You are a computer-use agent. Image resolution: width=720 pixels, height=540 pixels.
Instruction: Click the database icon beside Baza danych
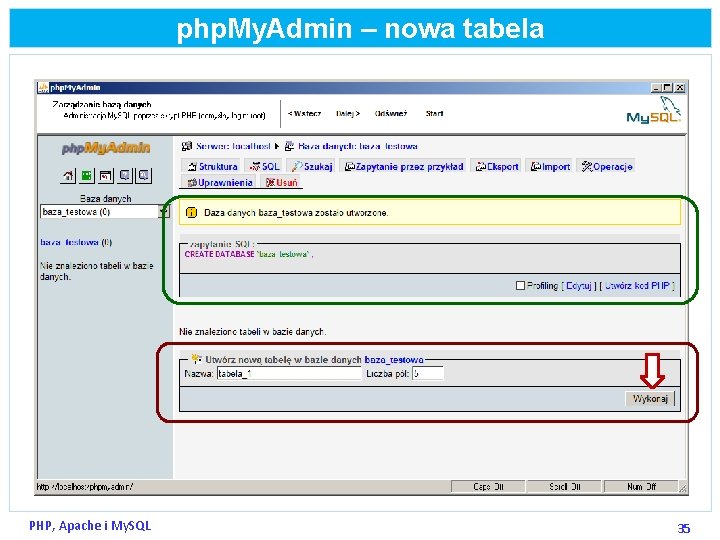pyautogui.click(x=289, y=146)
